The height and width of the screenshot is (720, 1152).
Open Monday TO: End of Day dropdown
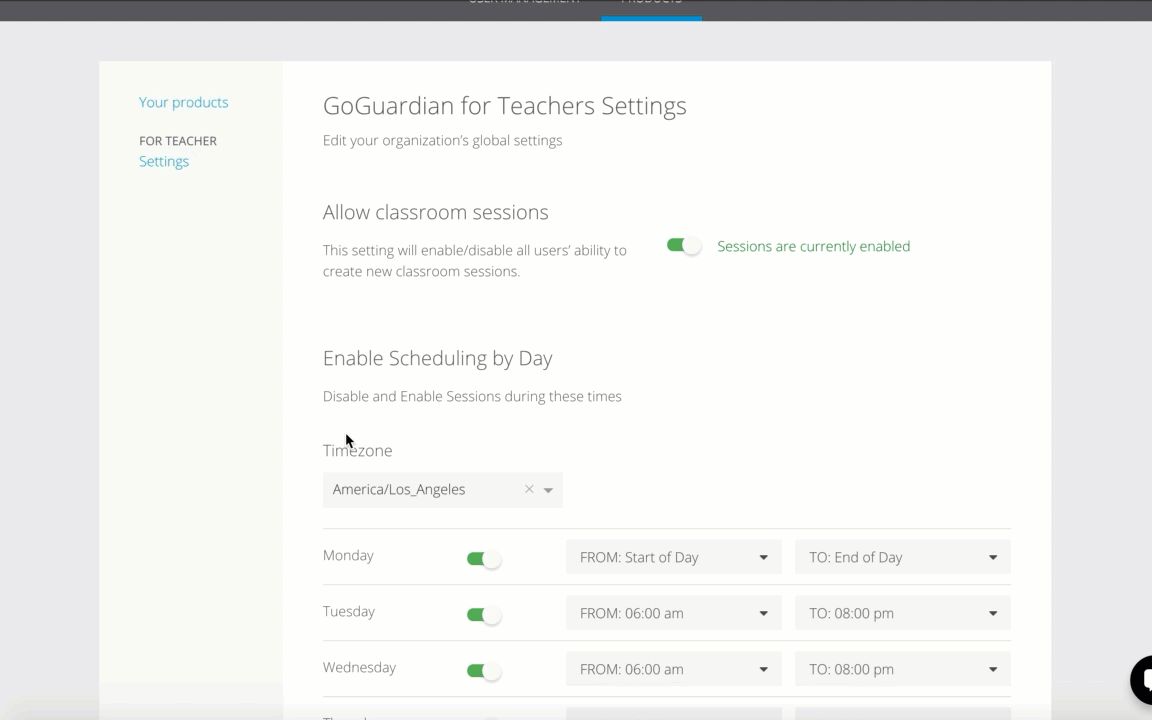(902, 557)
